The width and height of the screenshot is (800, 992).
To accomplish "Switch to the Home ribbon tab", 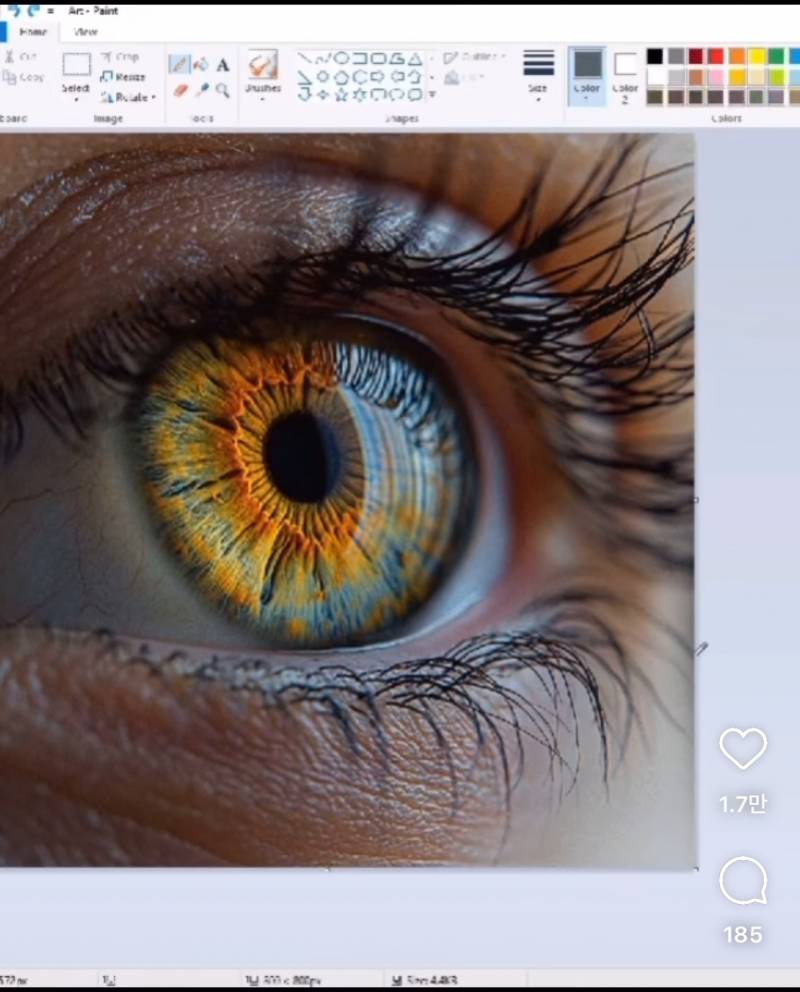I will pos(33,32).
